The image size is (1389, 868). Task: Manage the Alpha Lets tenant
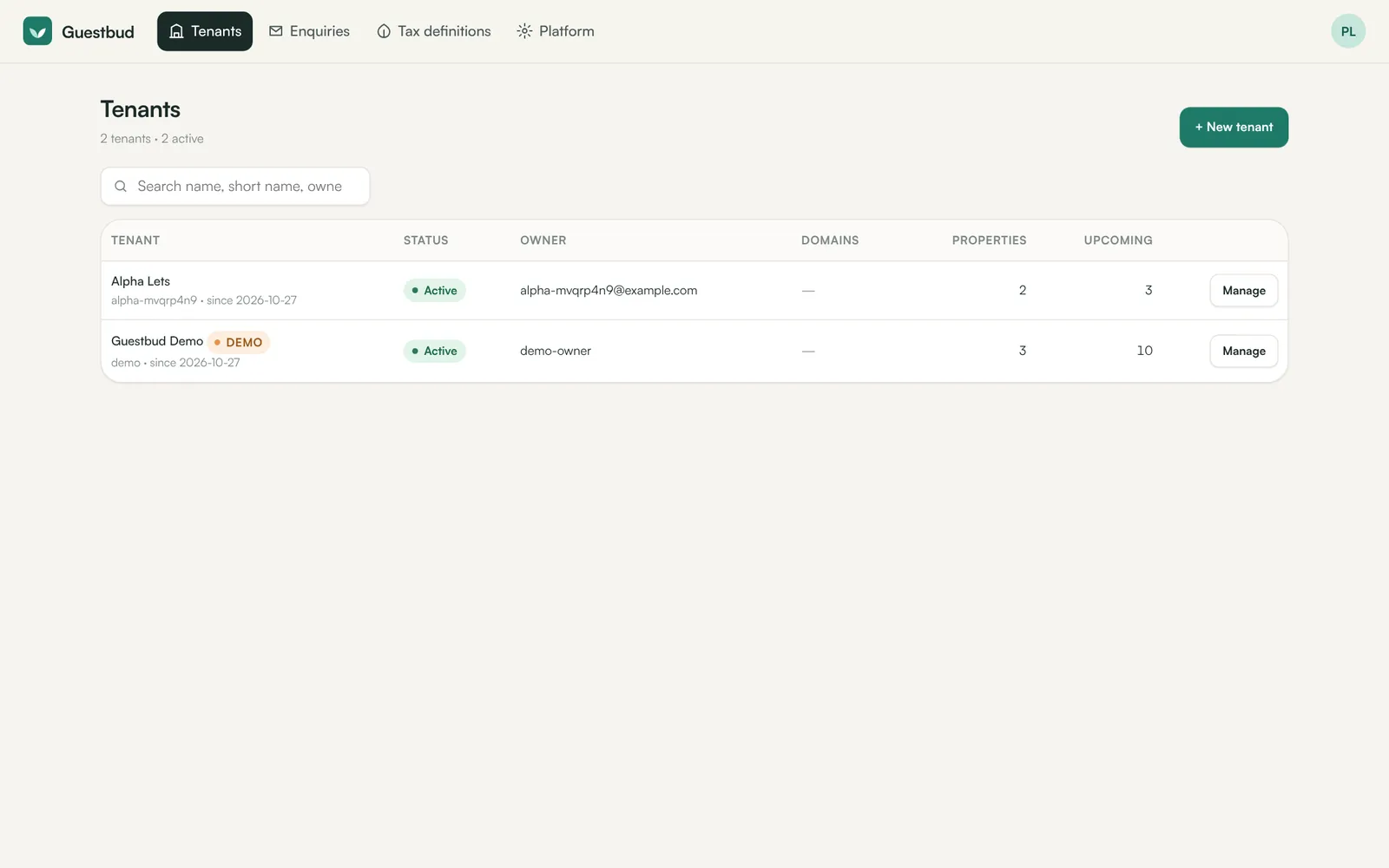(x=1244, y=291)
